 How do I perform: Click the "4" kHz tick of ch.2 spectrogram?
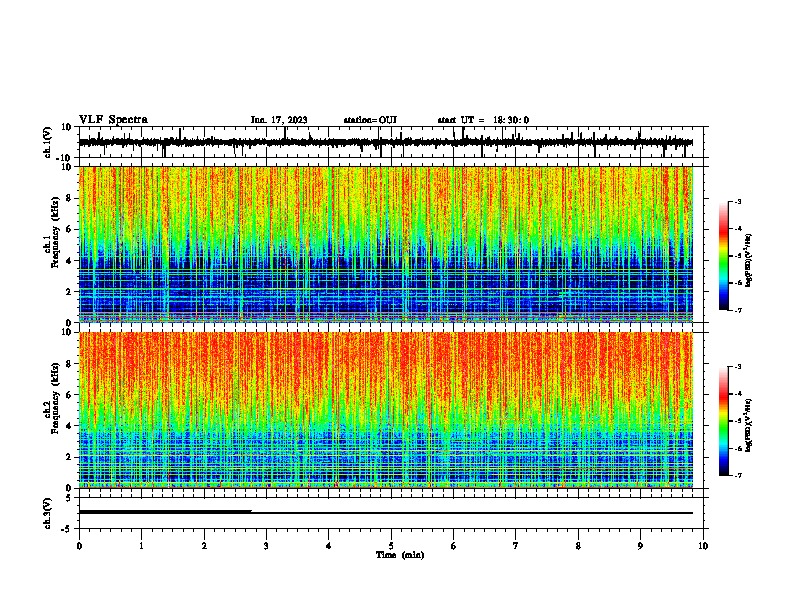click(x=69, y=426)
